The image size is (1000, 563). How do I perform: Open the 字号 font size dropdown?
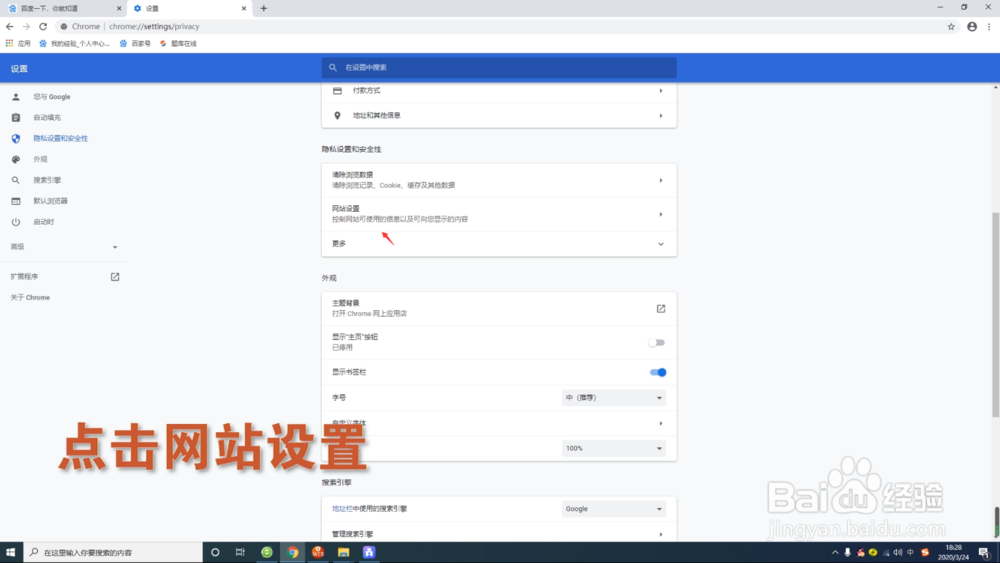pos(614,398)
